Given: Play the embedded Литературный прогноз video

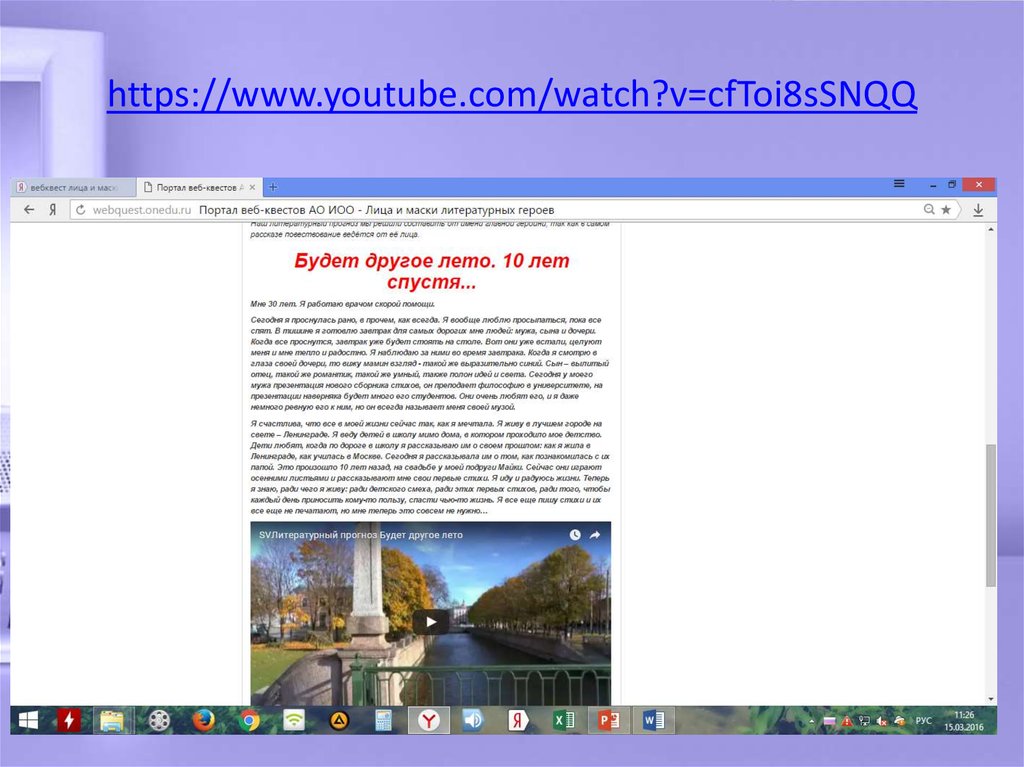Looking at the screenshot, I should pyautogui.click(x=430, y=622).
